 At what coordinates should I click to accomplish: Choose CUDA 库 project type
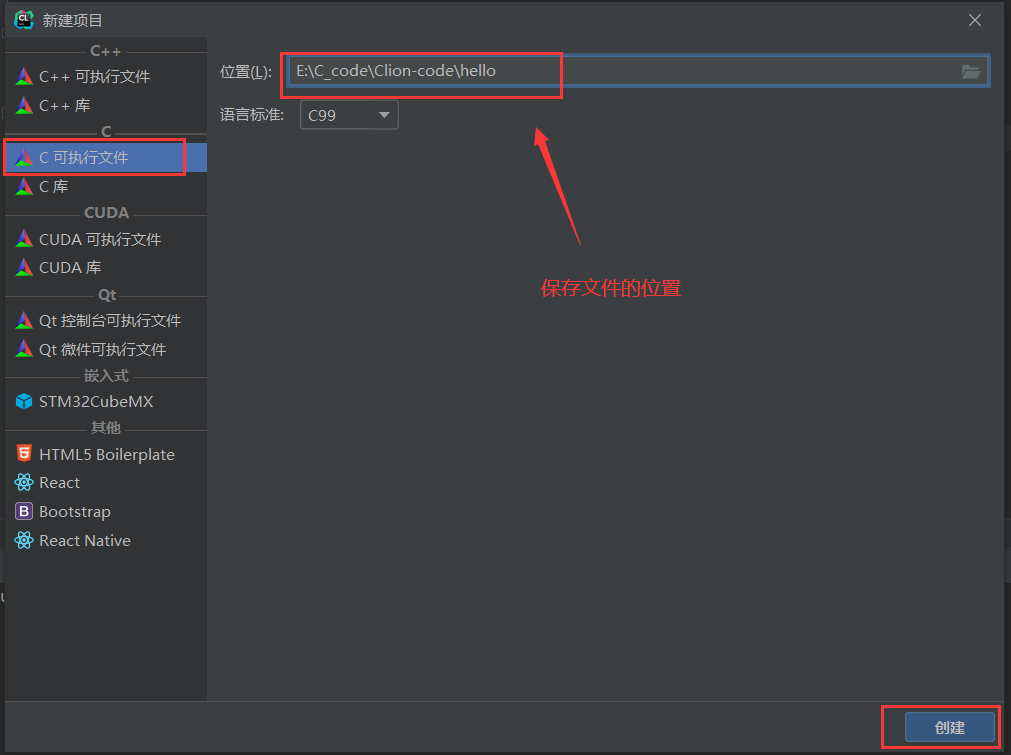click(x=106, y=267)
